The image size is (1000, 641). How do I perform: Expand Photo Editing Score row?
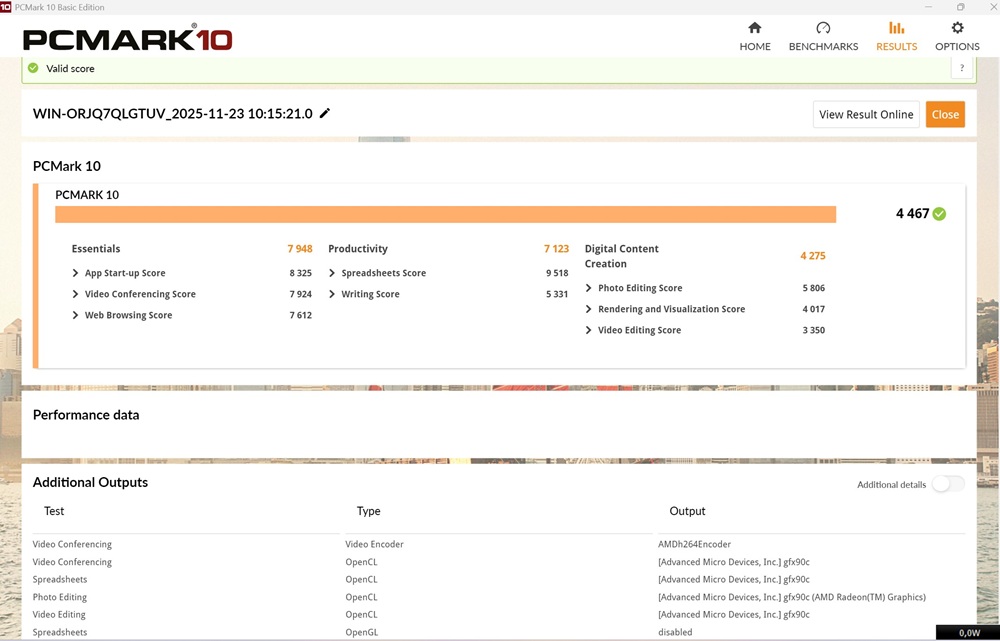(x=589, y=288)
